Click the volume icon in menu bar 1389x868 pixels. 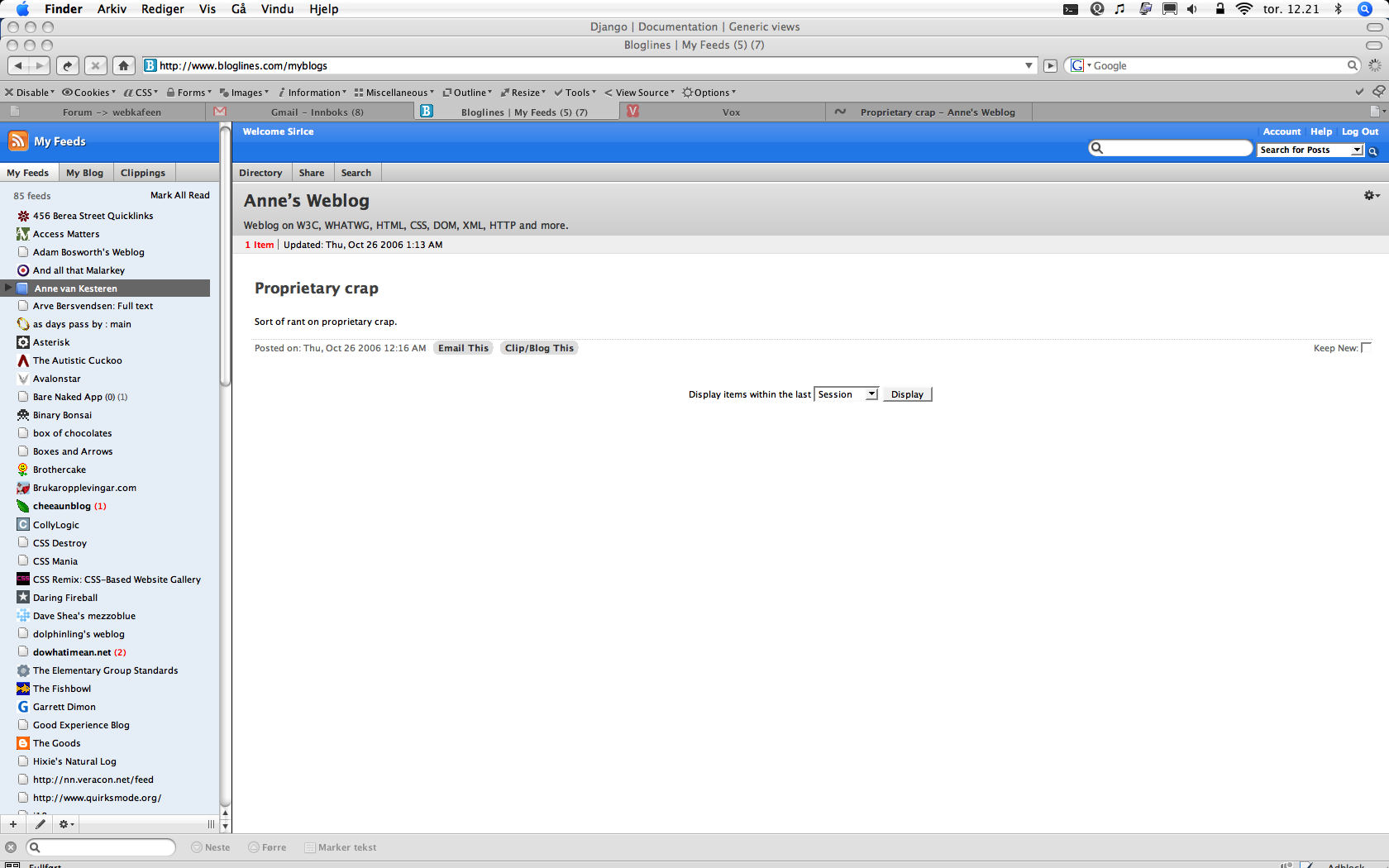point(1192,9)
